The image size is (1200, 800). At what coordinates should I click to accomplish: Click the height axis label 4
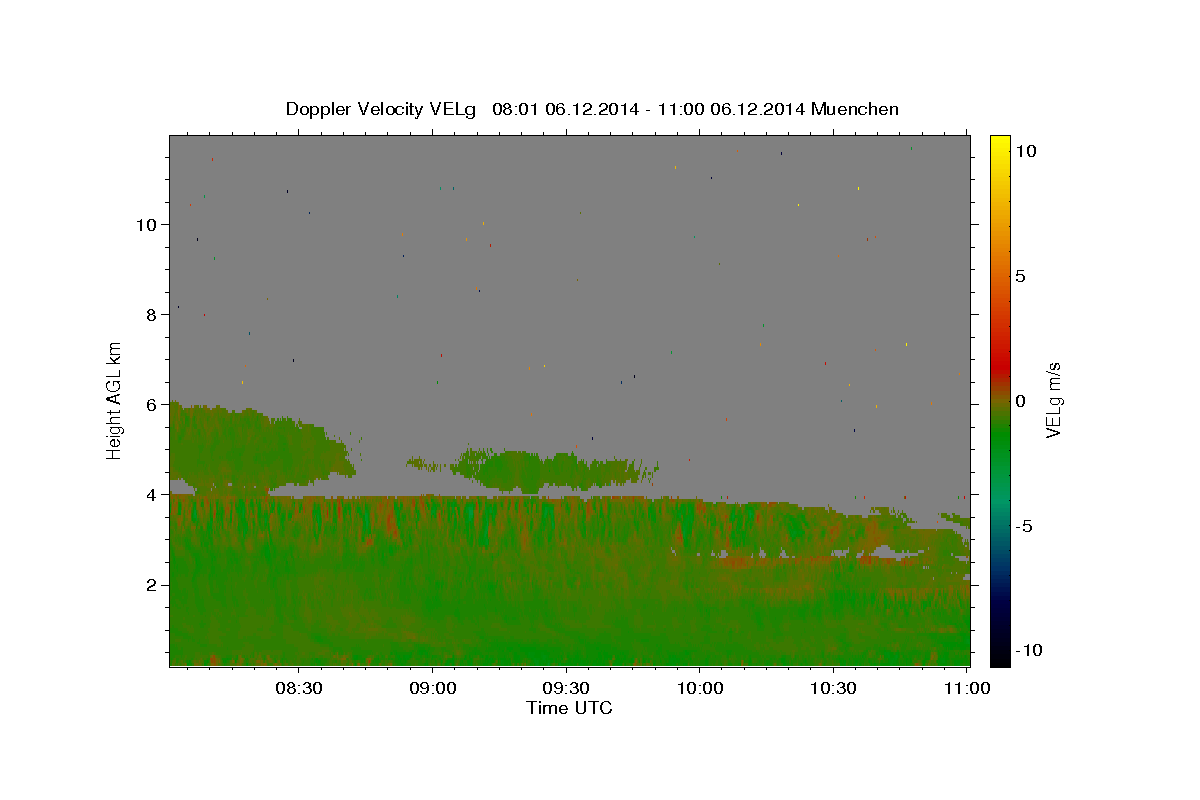tap(151, 495)
